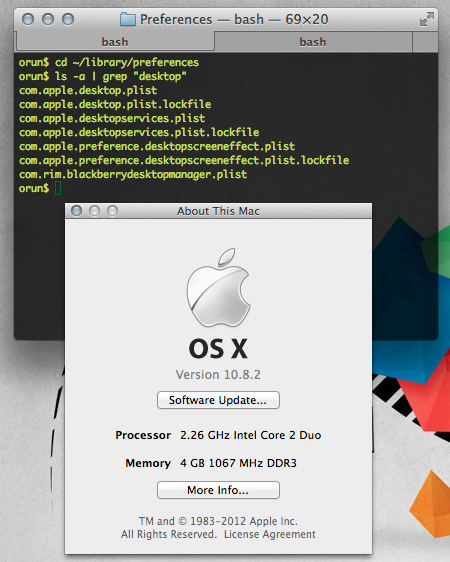Click the 4 GB 1067 MHz DDR3 value

[x=239, y=463]
